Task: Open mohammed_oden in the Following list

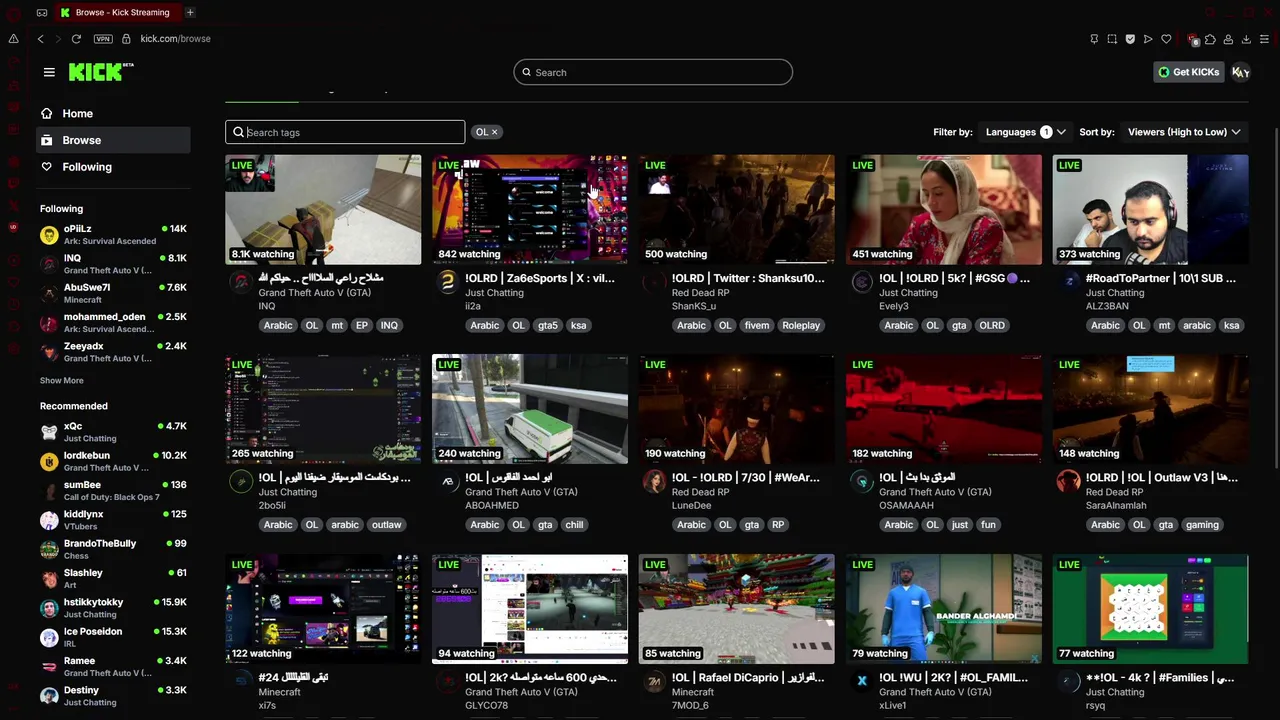Action: click(113, 322)
